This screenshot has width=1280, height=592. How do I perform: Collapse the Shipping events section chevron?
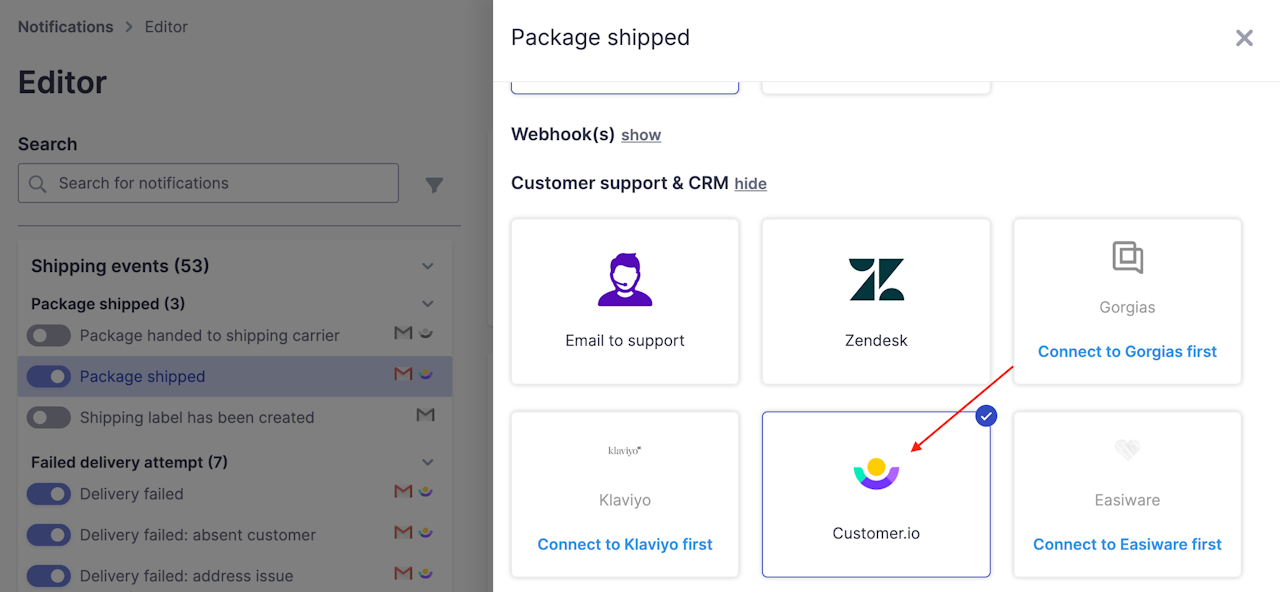pos(428,266)
